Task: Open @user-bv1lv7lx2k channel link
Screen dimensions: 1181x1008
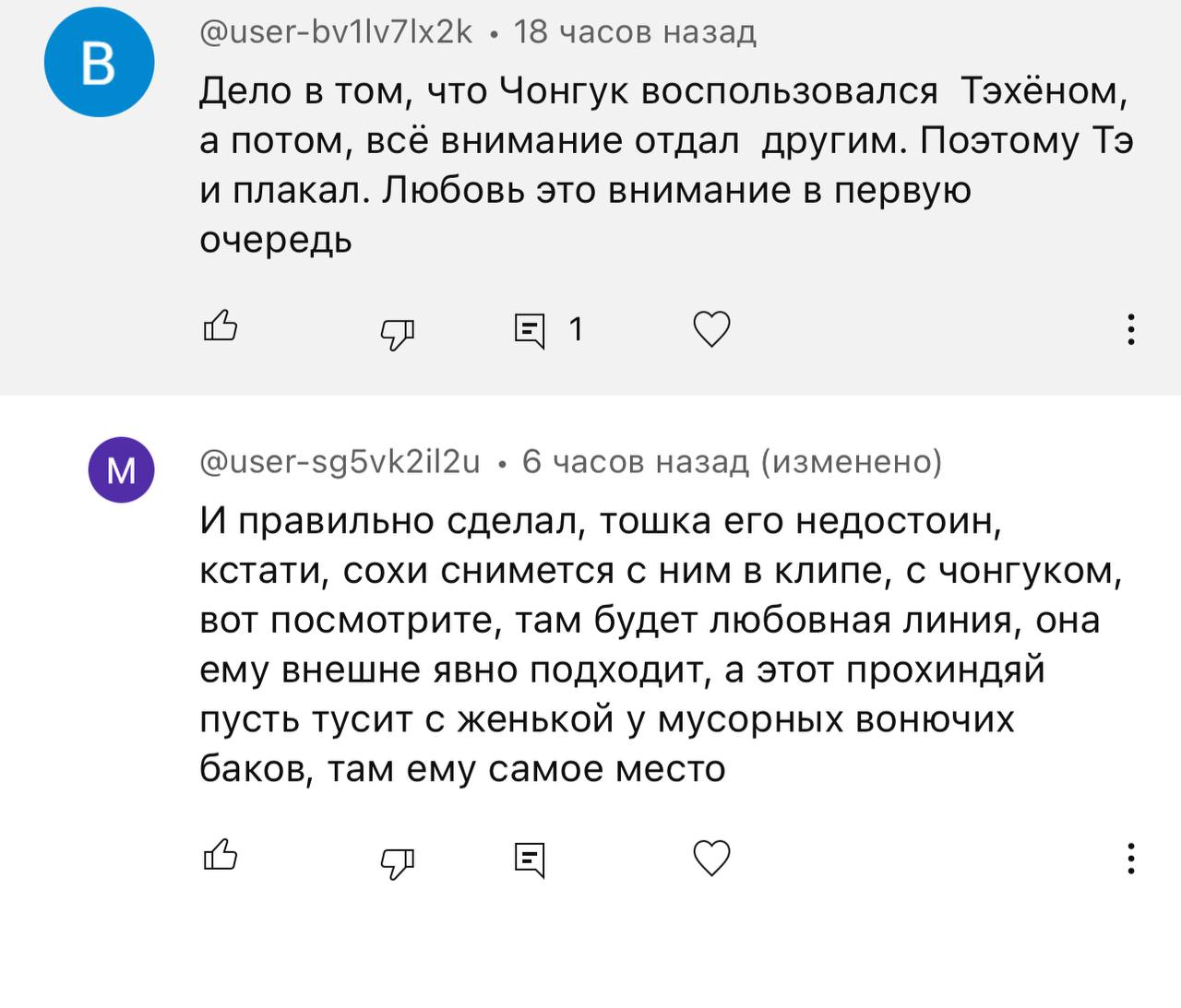Action: (x=336, y=32)
